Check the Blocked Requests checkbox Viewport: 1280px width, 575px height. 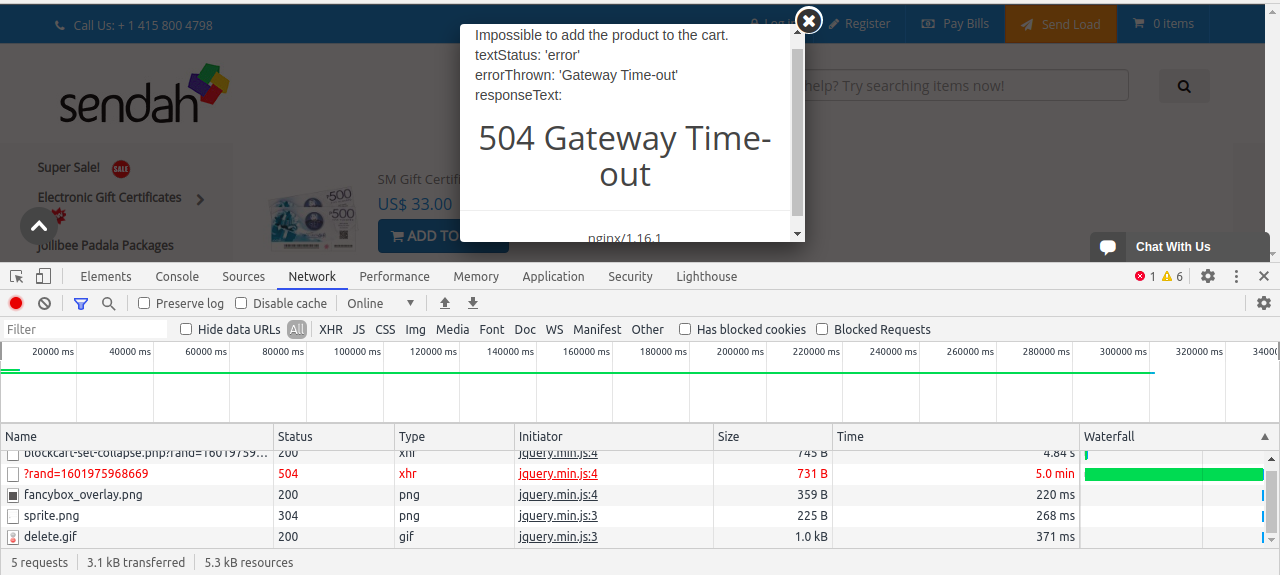[822, 329]
